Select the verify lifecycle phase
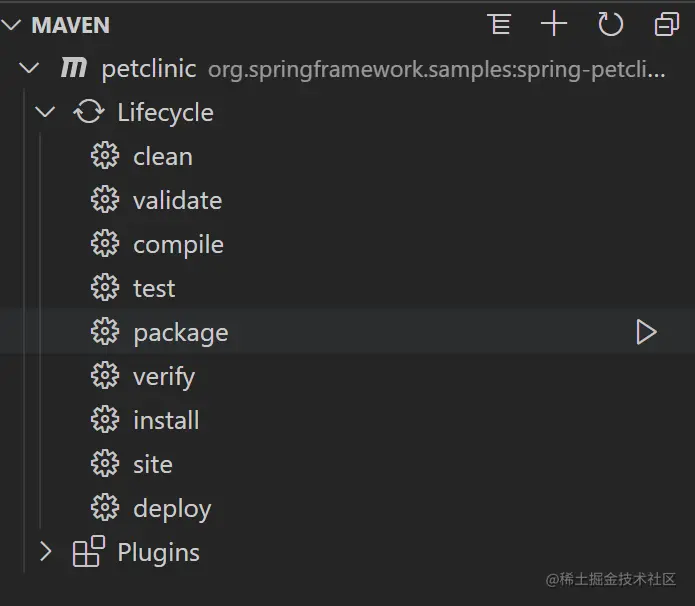Viewport: 695px width, 606px height. click(x=164, y=378)
